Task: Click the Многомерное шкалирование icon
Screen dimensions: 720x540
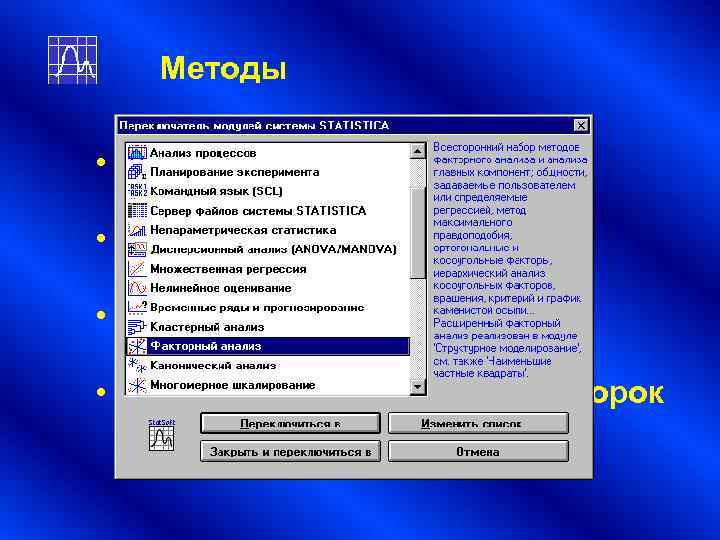Action: (x=137, y=385)
